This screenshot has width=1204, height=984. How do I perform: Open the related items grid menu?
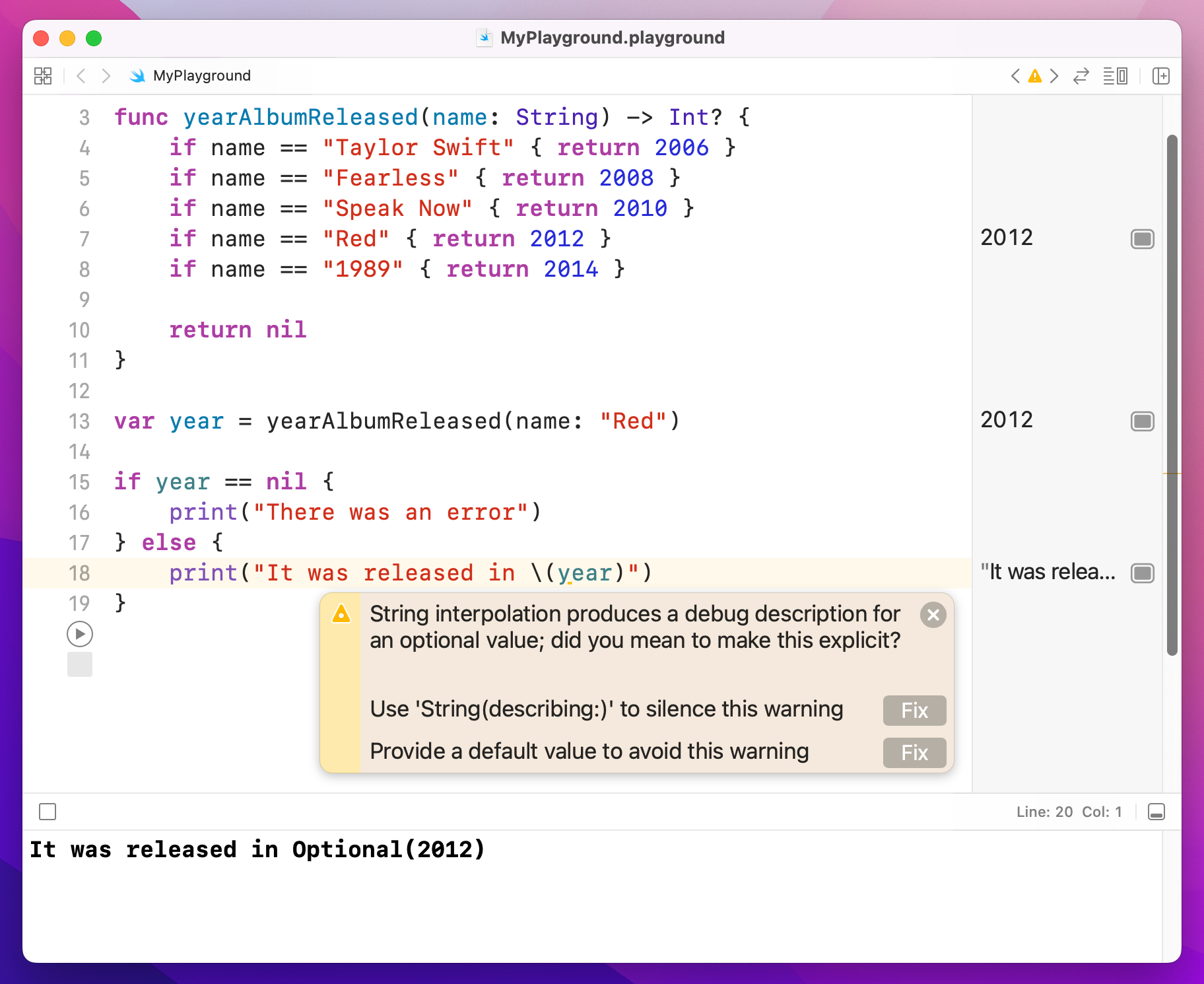click(43, 76)
